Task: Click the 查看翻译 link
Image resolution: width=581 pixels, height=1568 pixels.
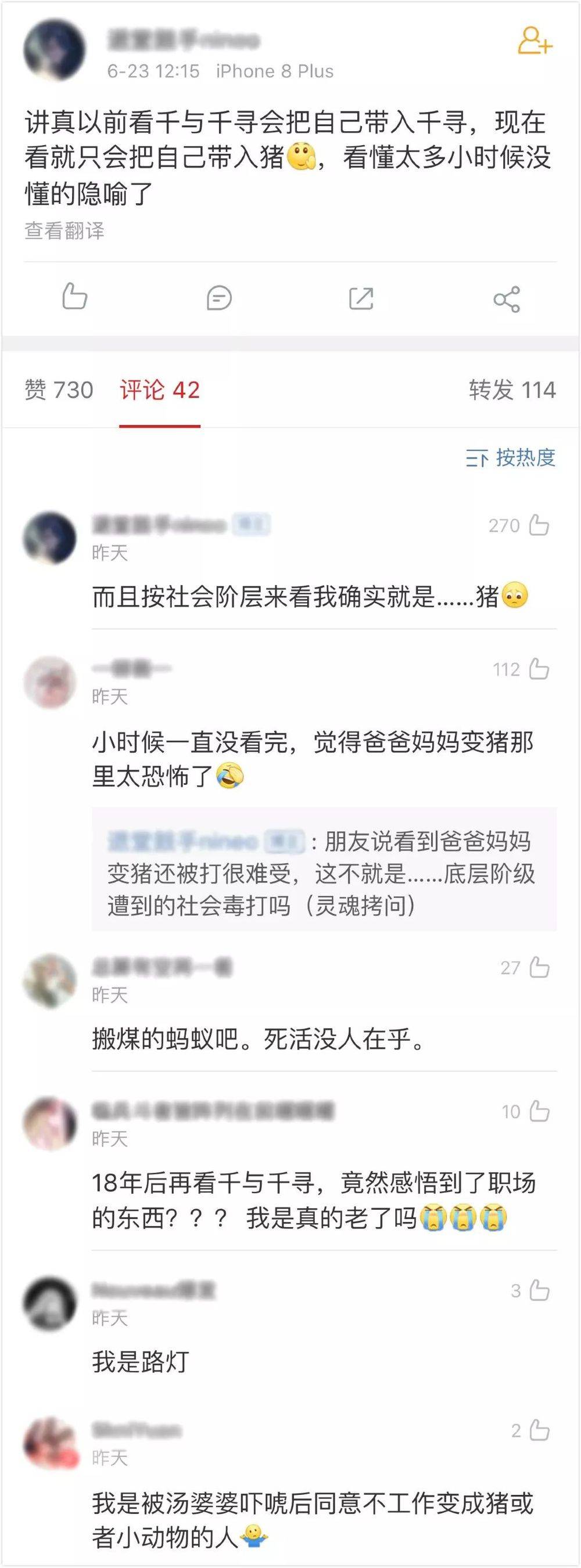Action: (64, 230)
